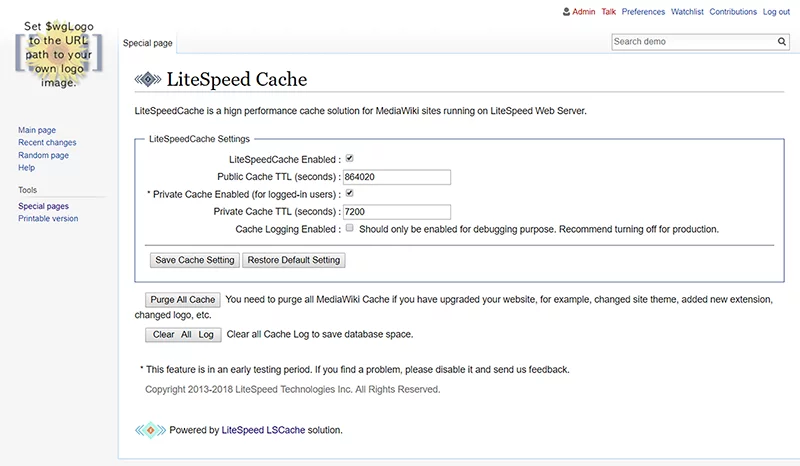Uncheck Private Cache Enabled checkbox
800x466 pixels.
(x=349, y=193)
